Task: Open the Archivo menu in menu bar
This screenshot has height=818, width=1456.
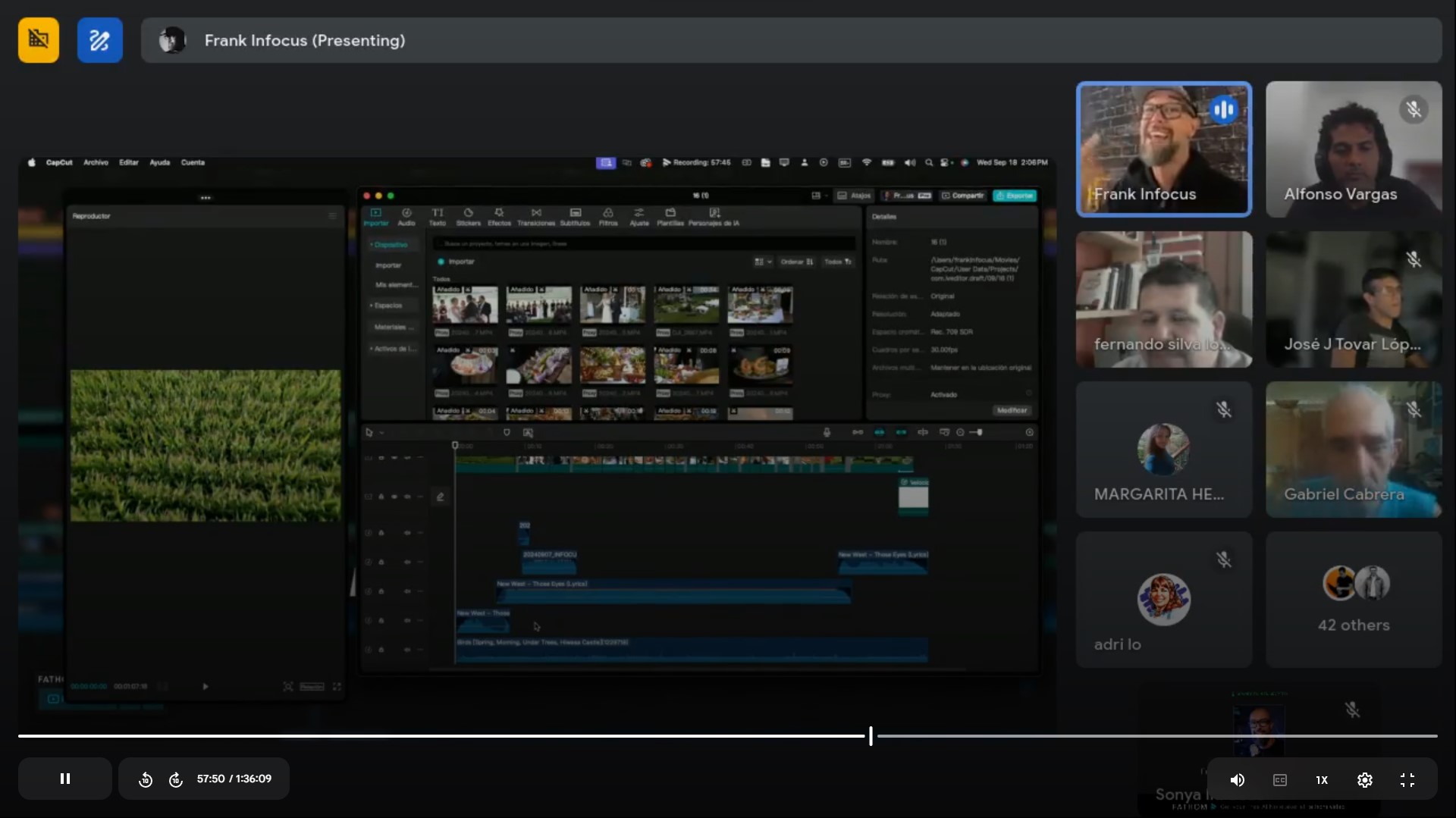Action: pos(96,162)
